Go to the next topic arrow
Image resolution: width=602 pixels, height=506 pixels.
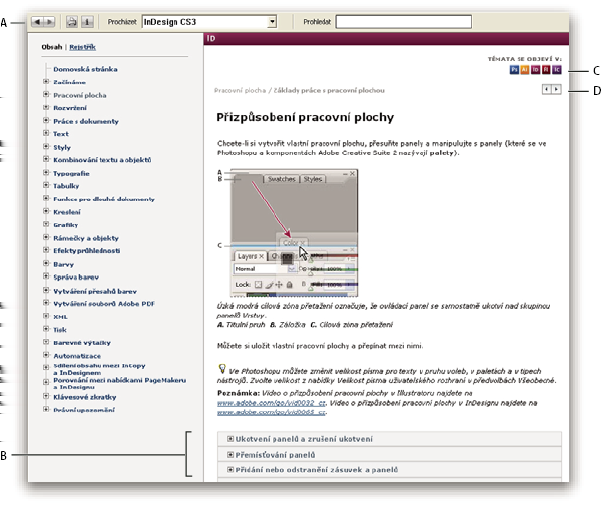(x=556, y=89)
